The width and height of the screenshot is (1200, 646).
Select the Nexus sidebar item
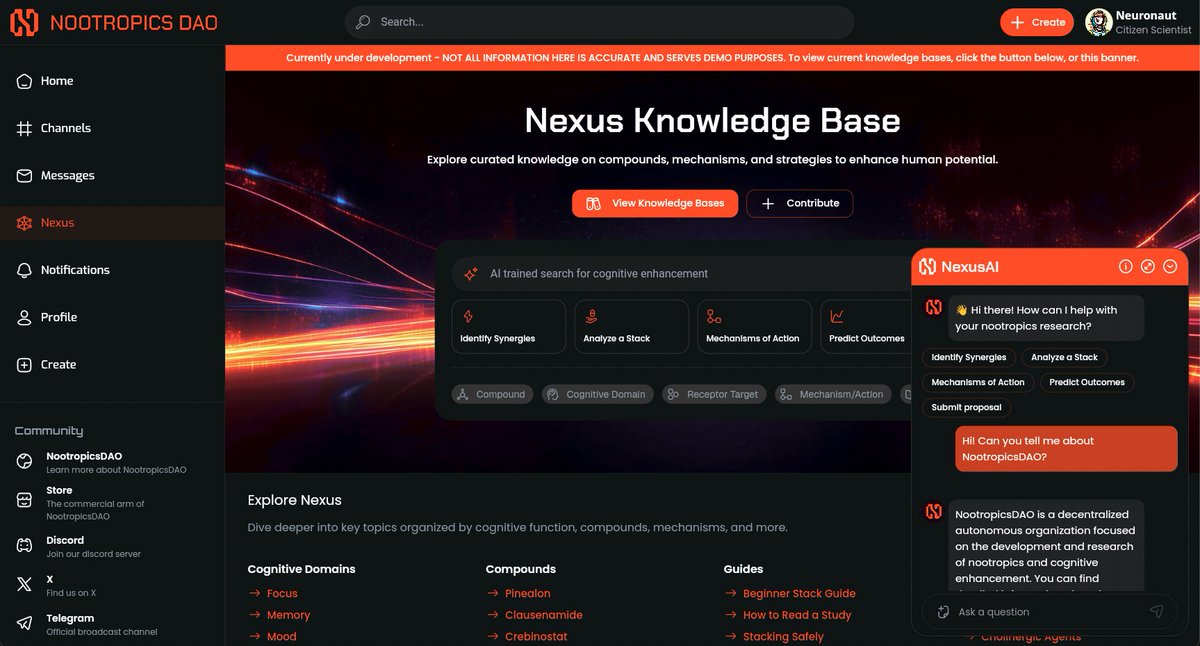coord(112,223)
